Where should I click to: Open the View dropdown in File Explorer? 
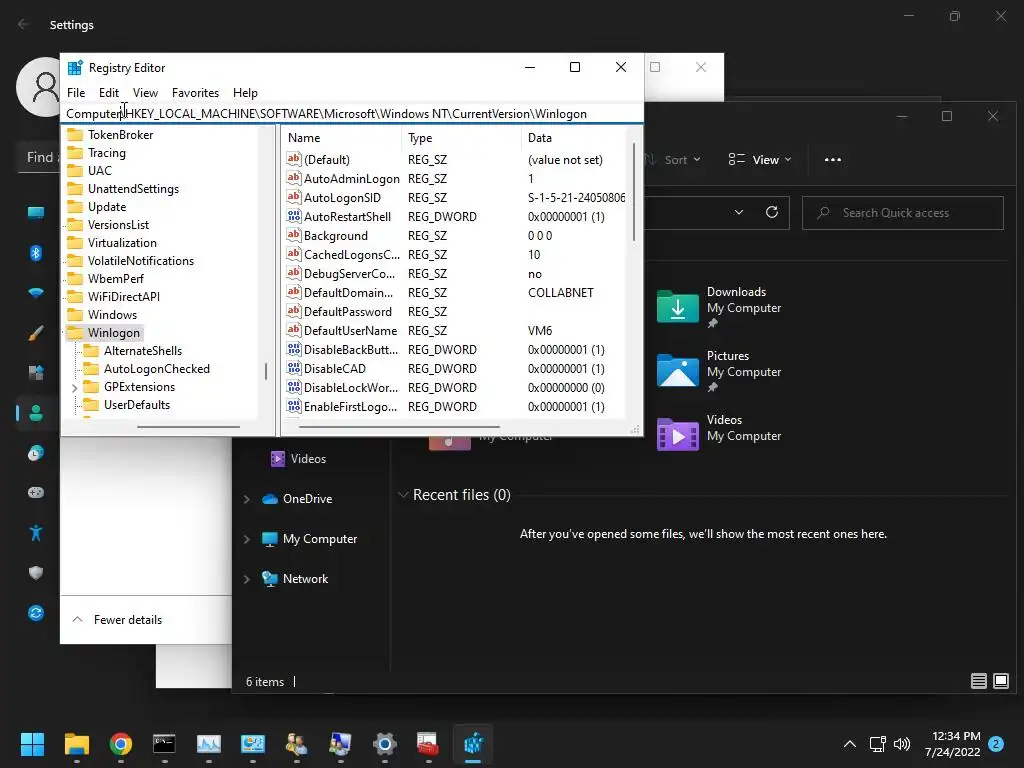click(x=760, y=160)
